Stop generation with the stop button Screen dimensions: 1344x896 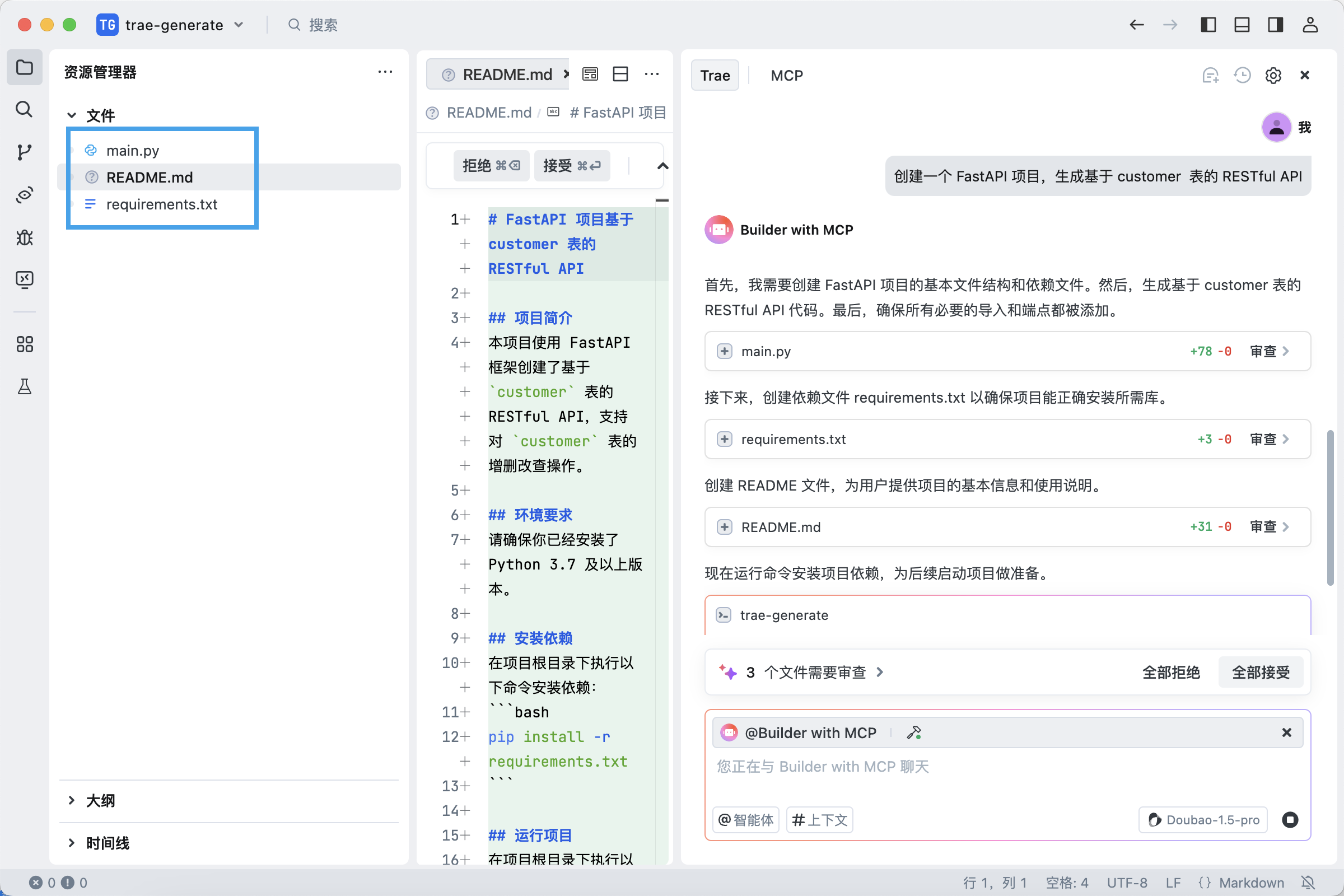click(x=1290, y=820)
